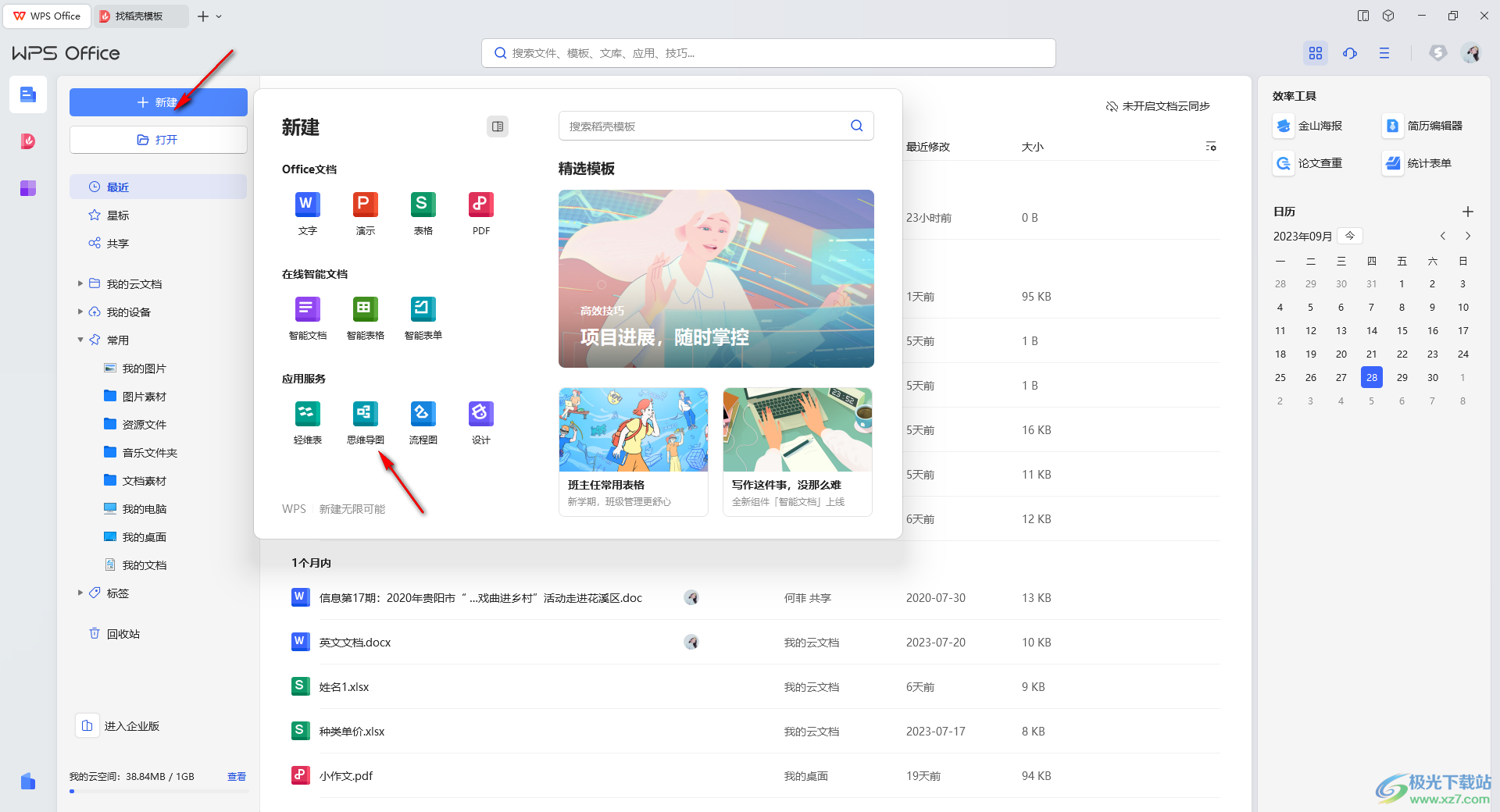Open file 英文文档.docx

coord(355,642)
